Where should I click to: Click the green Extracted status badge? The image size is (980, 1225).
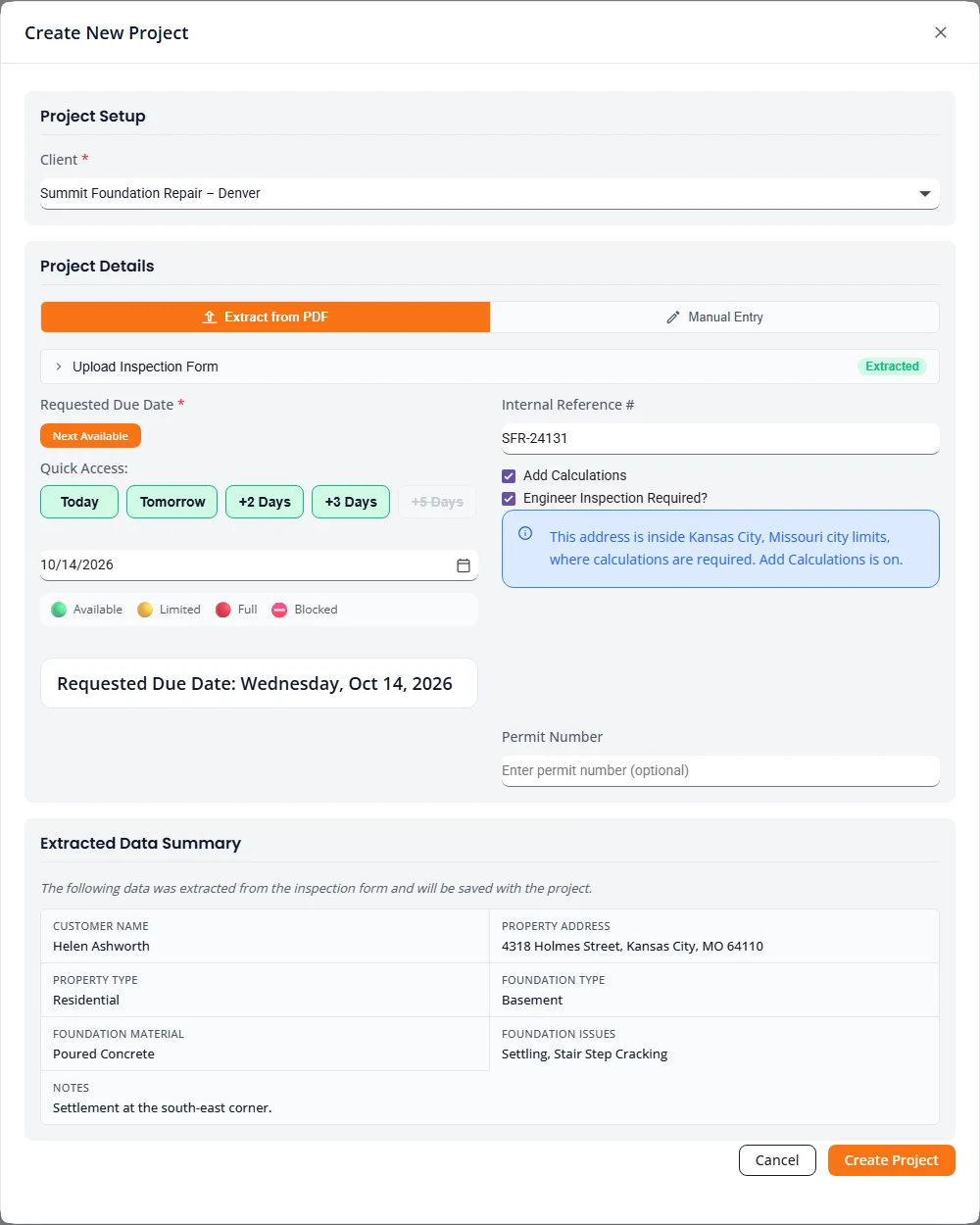[892, 367]
